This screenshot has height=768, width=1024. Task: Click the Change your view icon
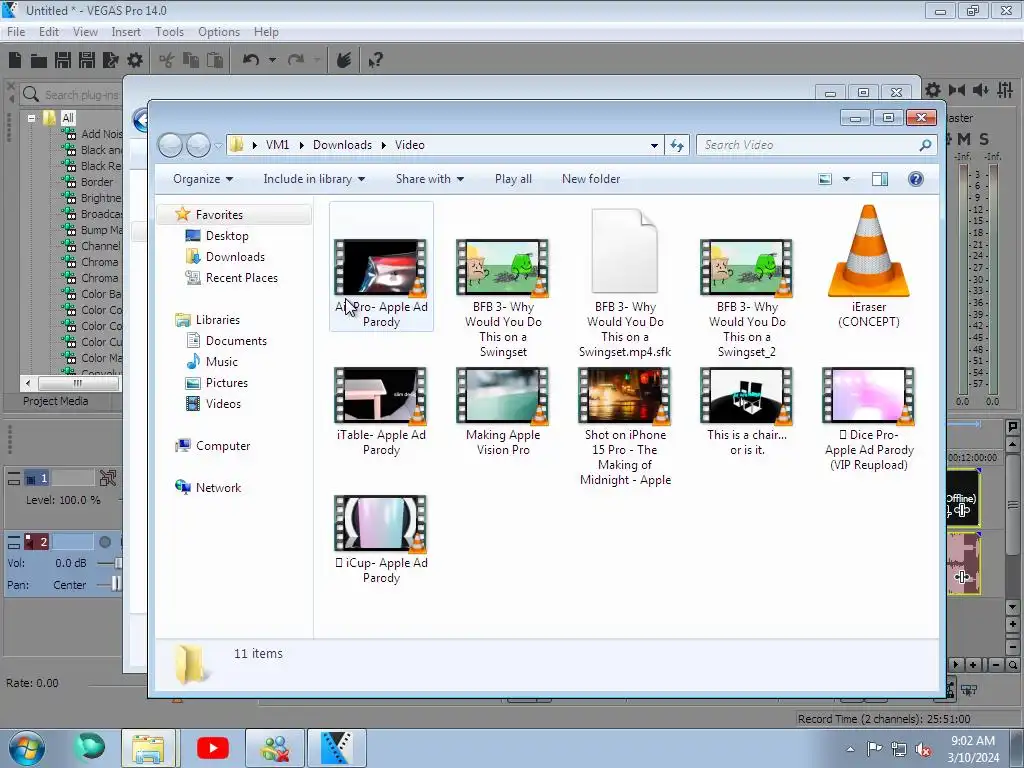(x=825, y=179)
